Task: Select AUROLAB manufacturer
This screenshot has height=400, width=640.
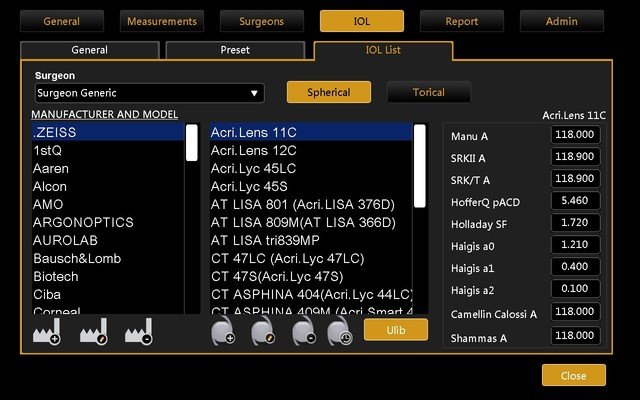Action: tap(108, 240)
